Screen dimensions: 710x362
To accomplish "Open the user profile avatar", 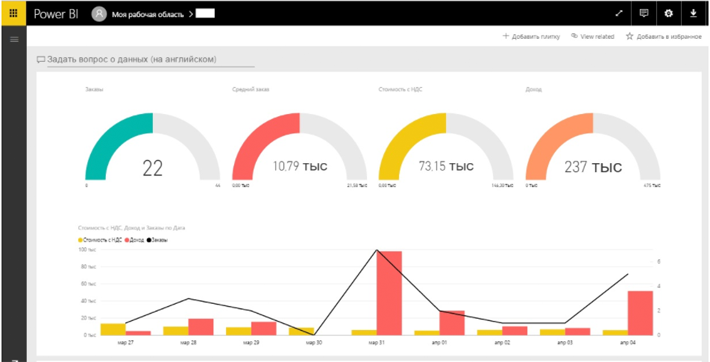I will (99, 14).
